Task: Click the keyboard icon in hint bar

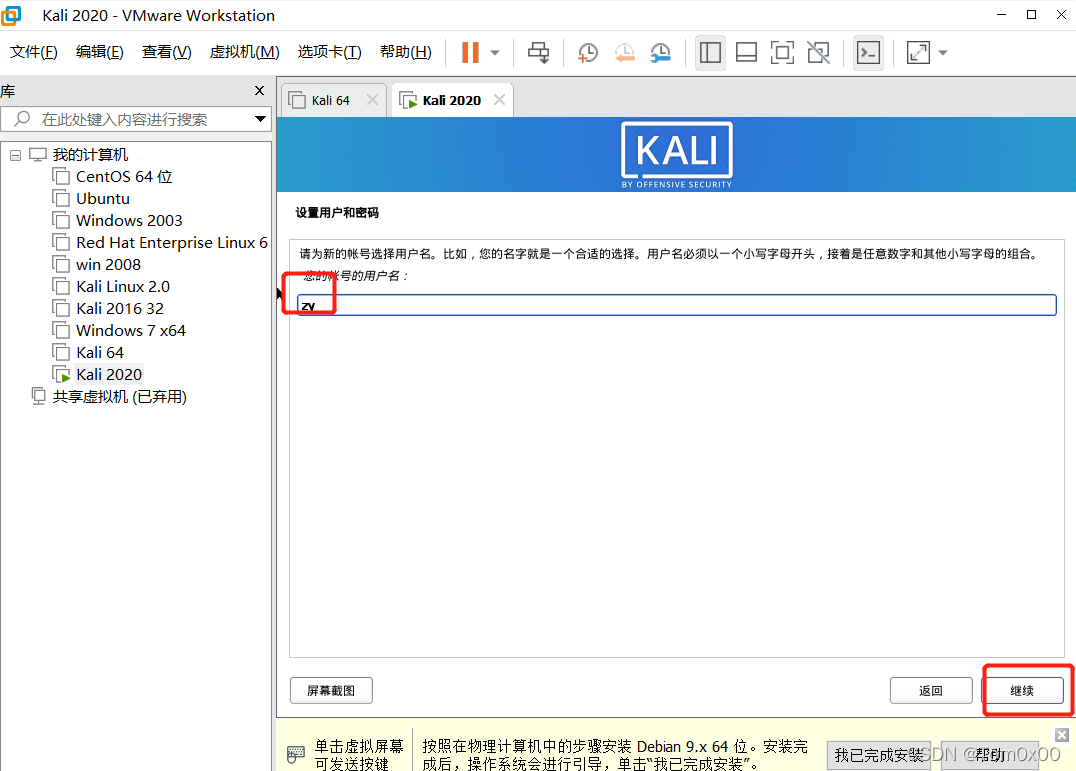Action: tap(296, 755)
